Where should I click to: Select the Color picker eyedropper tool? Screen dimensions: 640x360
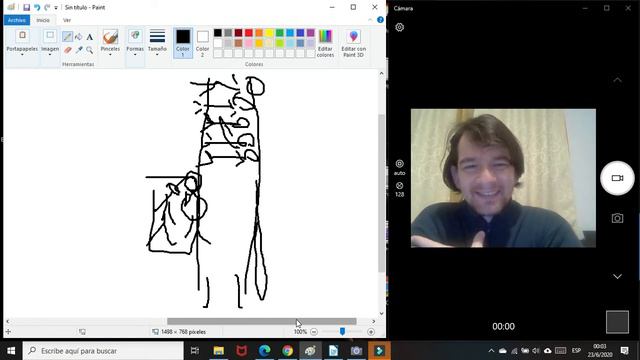tap(78, 50)
